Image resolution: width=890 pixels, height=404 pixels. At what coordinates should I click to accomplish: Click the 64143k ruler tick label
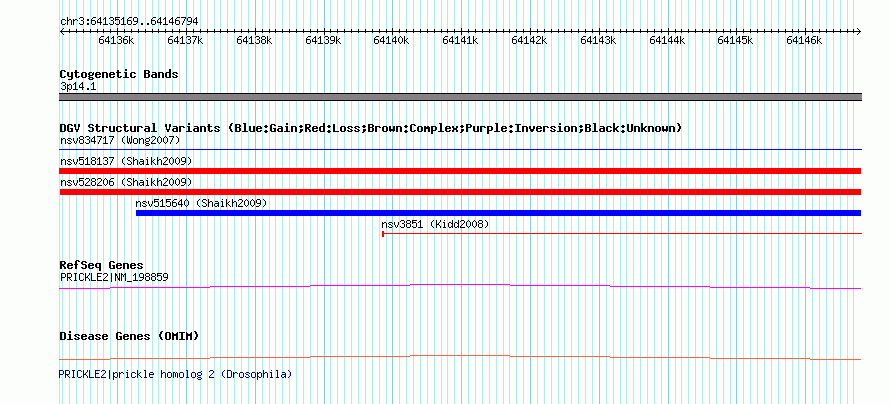click(x=598, y=41)
